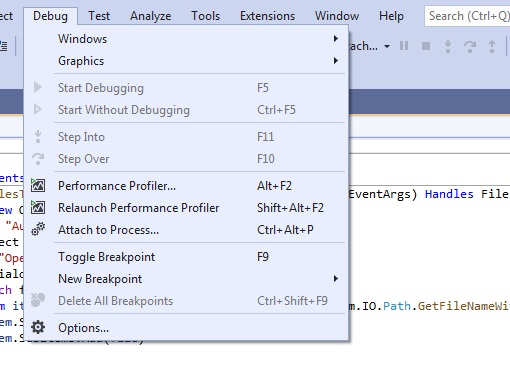This screenshot has height=379, width=510.
Task: Click the Step Out toolbar up arrow
Action: (x=492, y=46)
